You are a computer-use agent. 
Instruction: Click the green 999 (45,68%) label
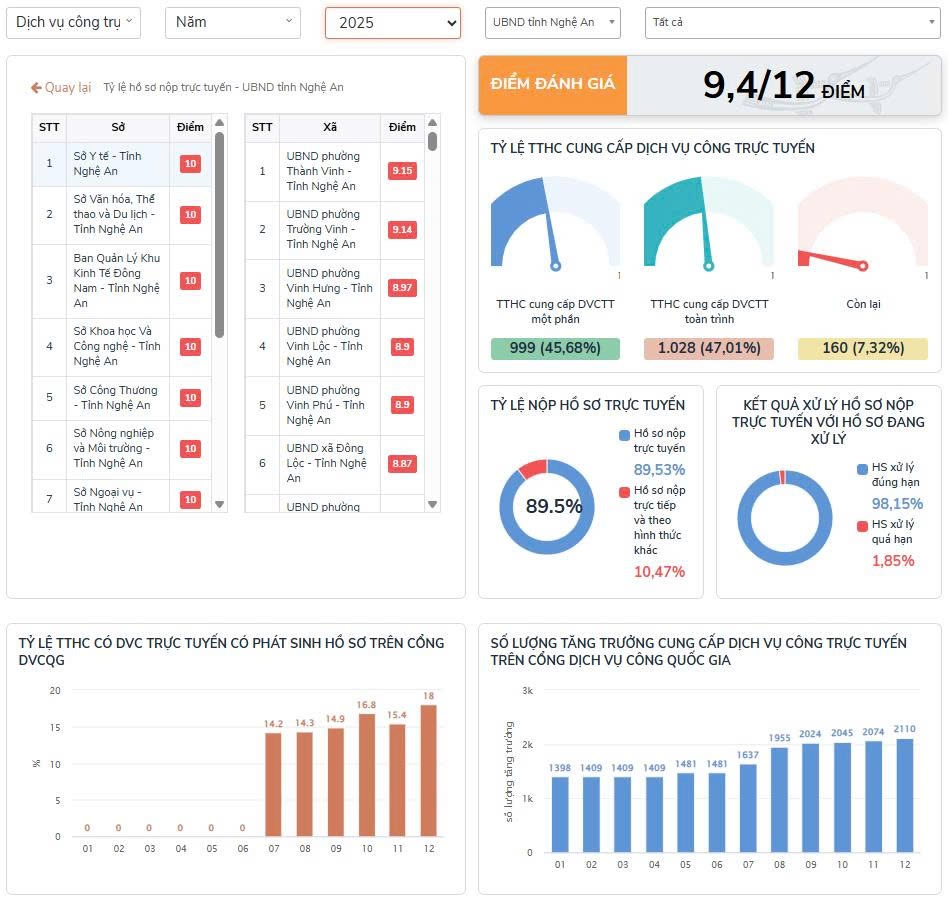(x=555, y=348)
